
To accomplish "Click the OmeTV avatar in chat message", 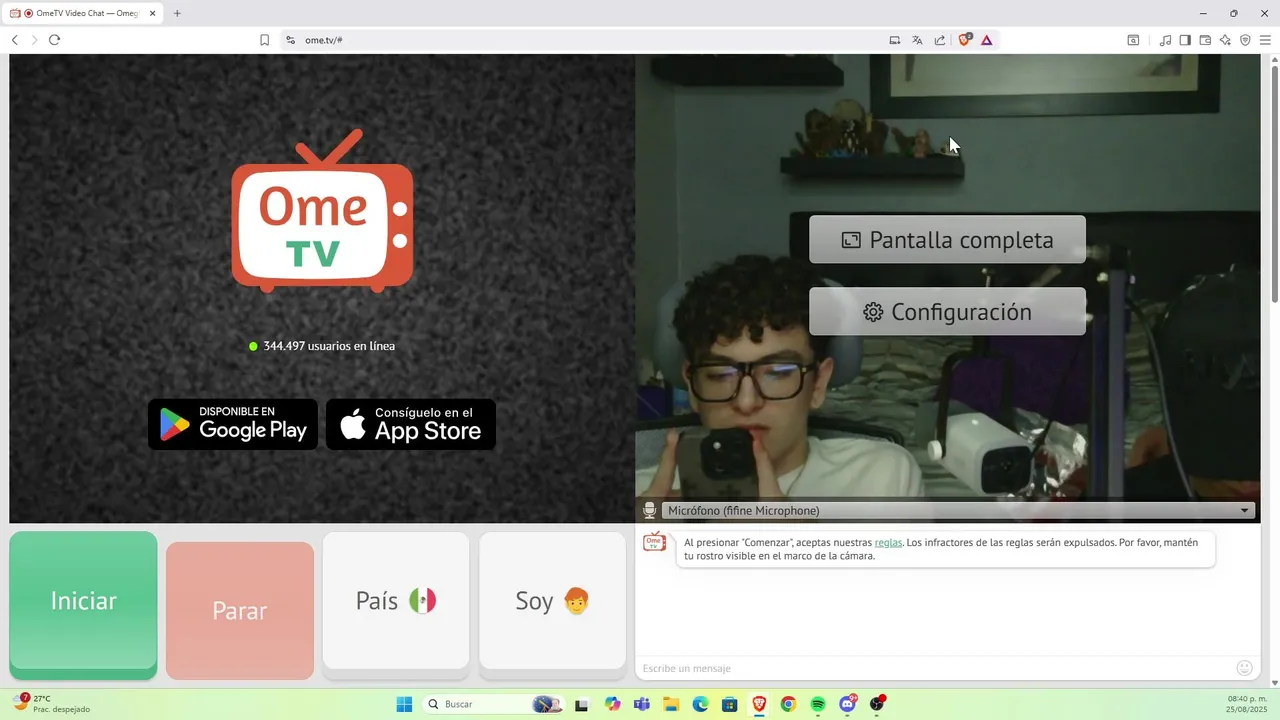I will tap(654, 542).
